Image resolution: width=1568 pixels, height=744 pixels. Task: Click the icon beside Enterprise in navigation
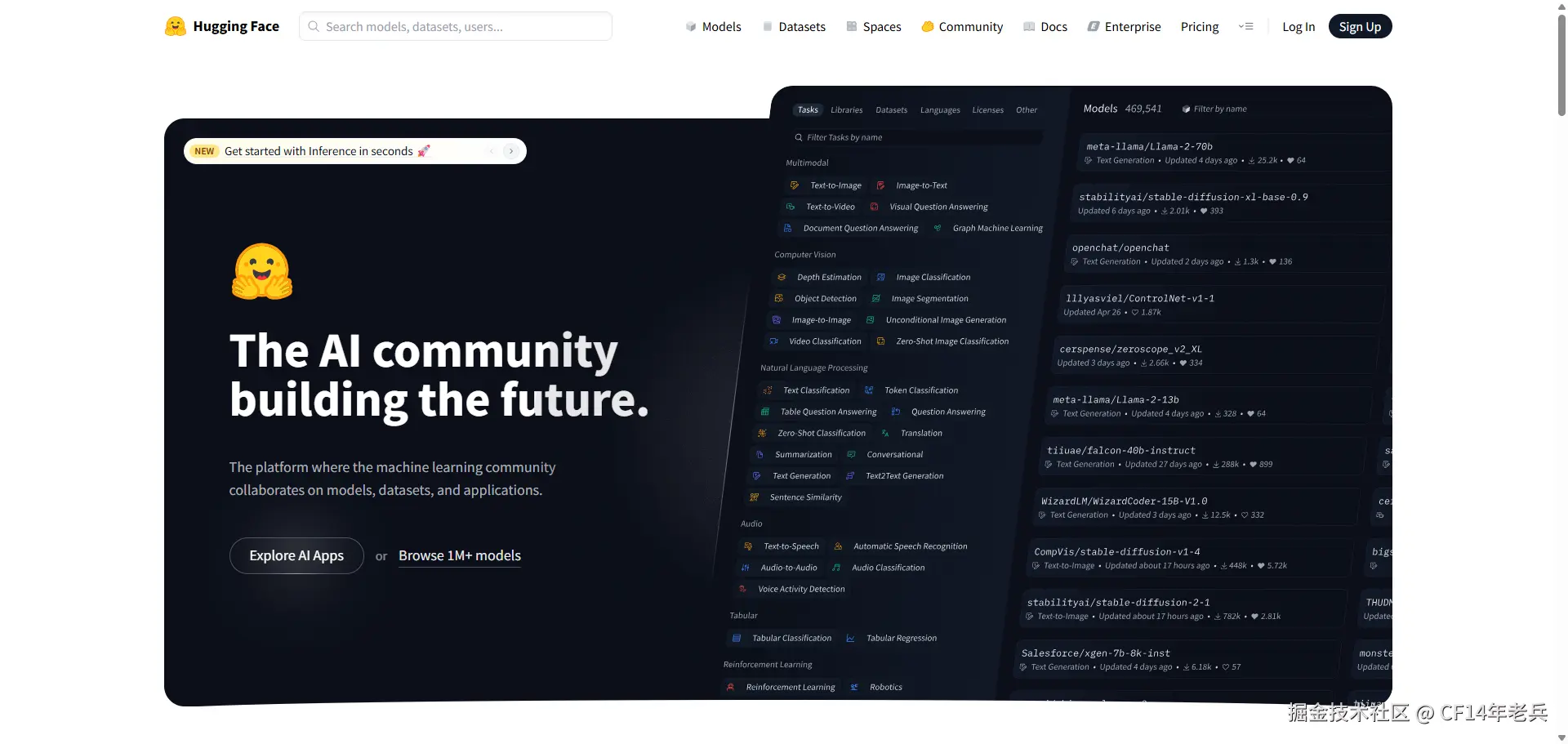pyautogui.click(x=1094, y=27)
